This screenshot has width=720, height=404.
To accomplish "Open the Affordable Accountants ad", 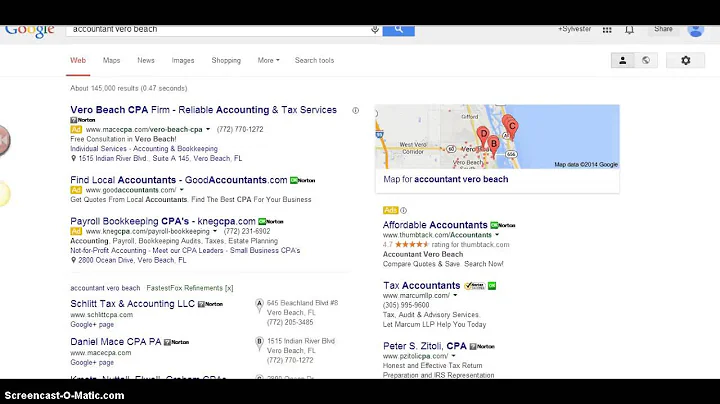I will [435, 225].
